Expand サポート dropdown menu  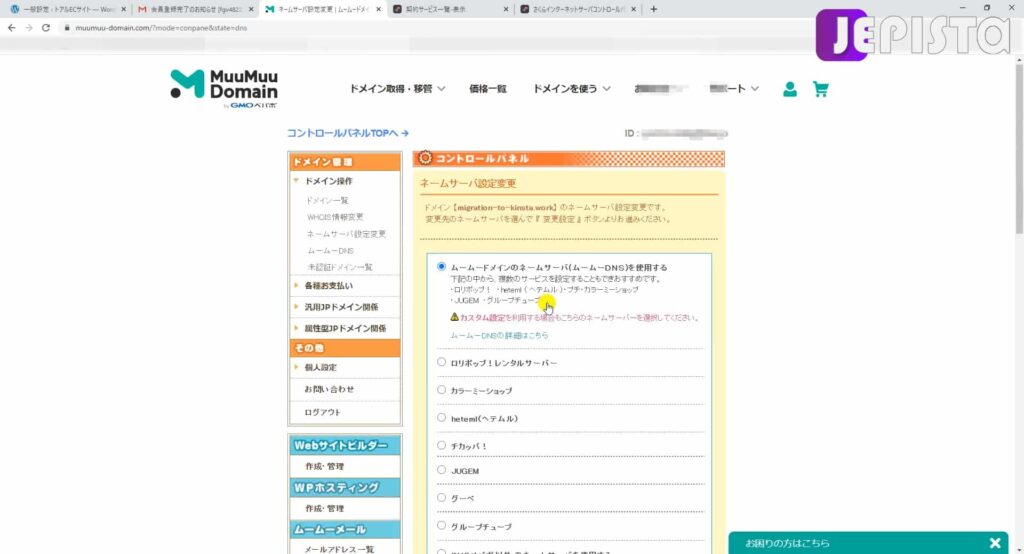[734, 89]
